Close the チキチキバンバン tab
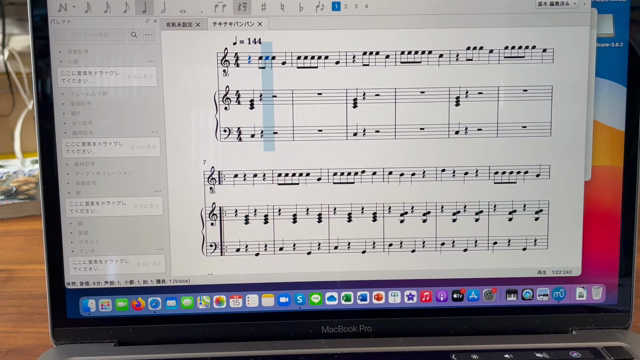 (x=260, y=24)
